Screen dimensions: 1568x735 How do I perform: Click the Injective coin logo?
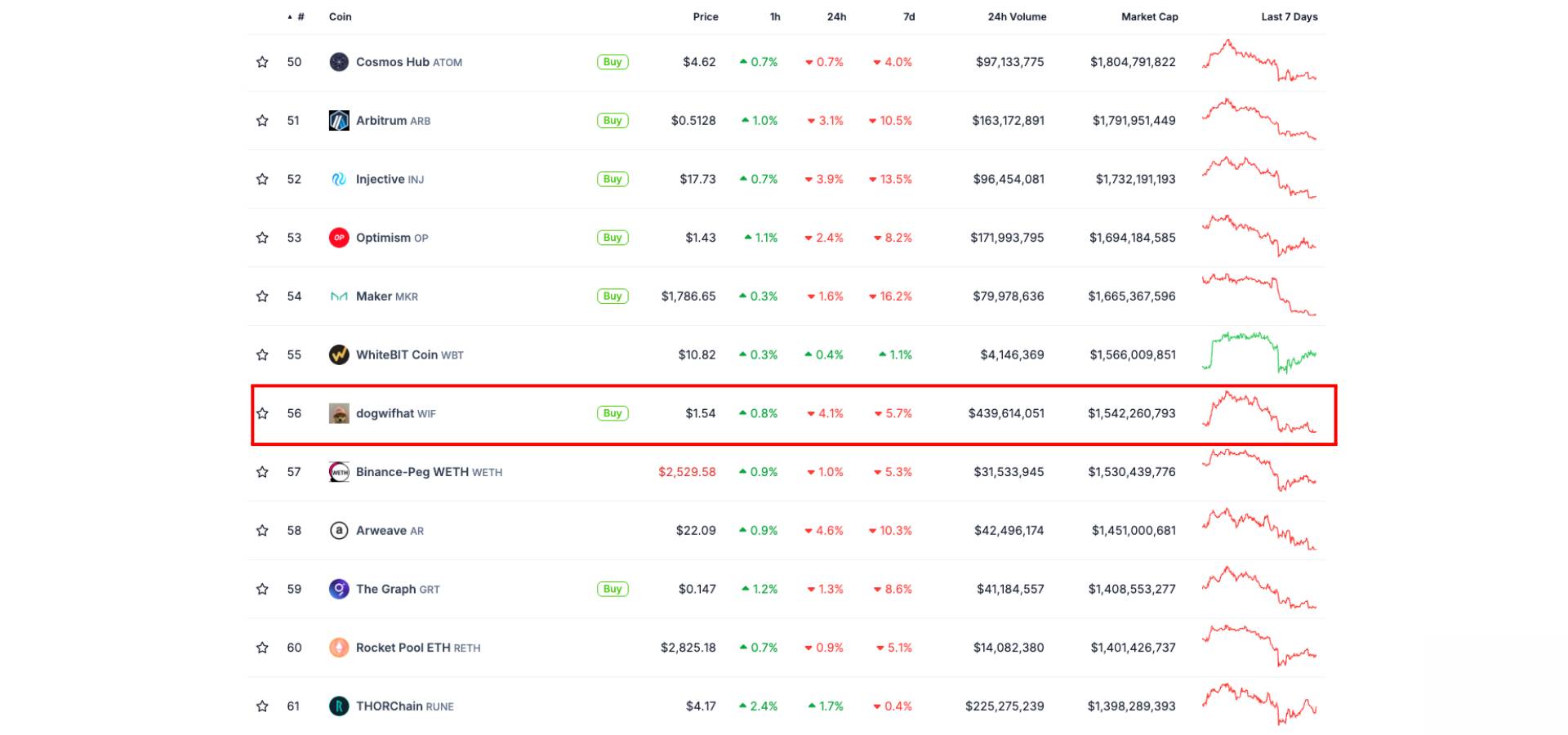pyautogui.click(x=339, y=179)
